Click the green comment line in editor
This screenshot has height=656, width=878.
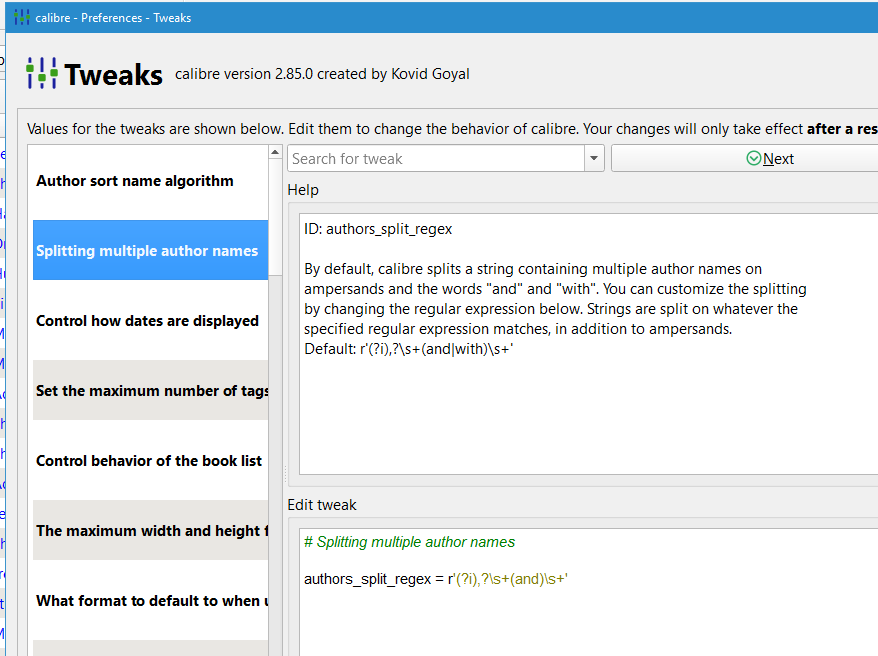410,542
